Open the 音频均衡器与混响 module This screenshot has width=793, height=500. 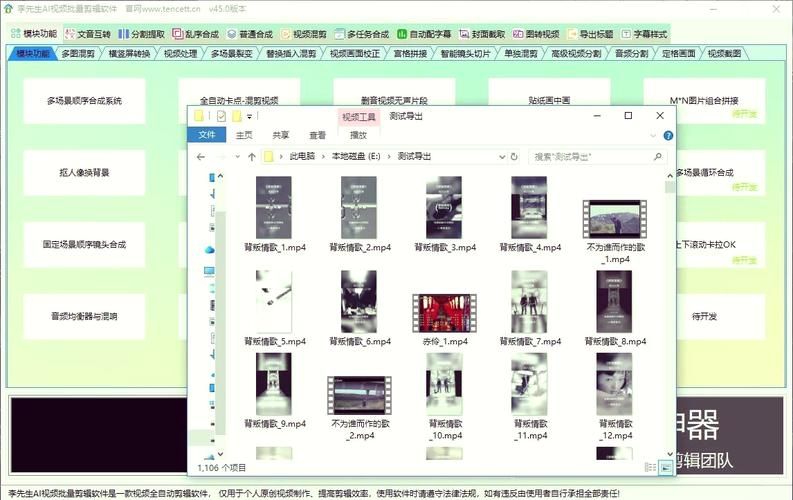pos(84,316)
